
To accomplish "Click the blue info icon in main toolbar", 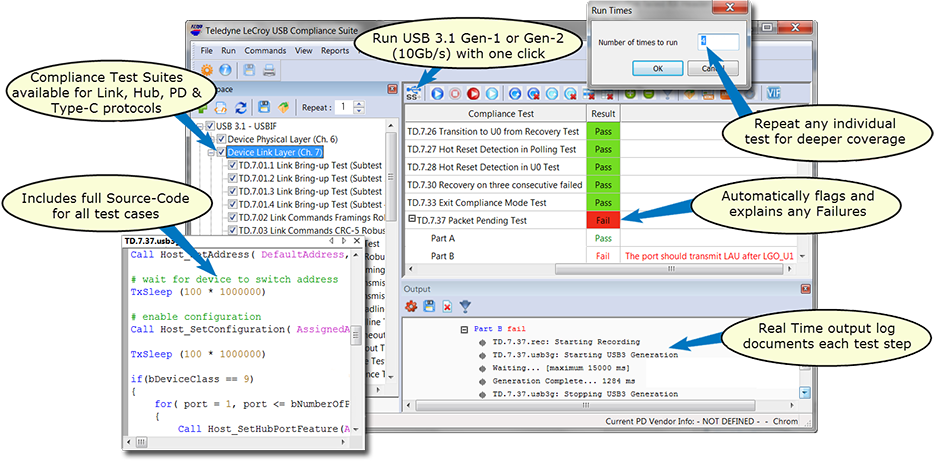I will (225, 70).
